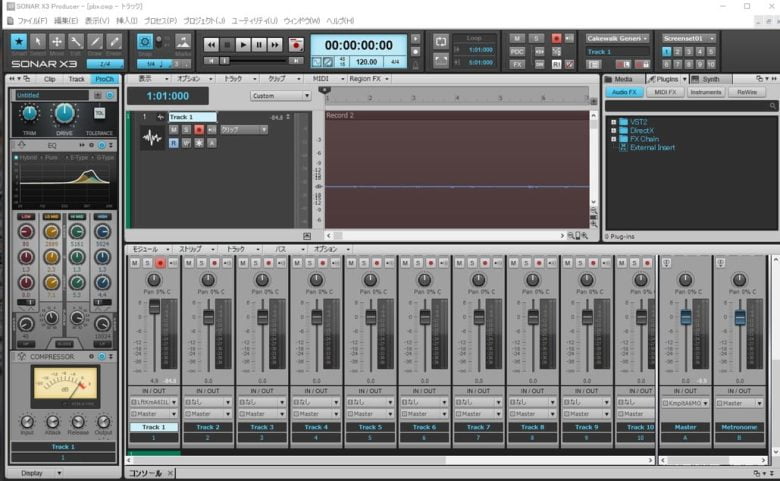Open the ファイル(F) menu

[32, 20]
